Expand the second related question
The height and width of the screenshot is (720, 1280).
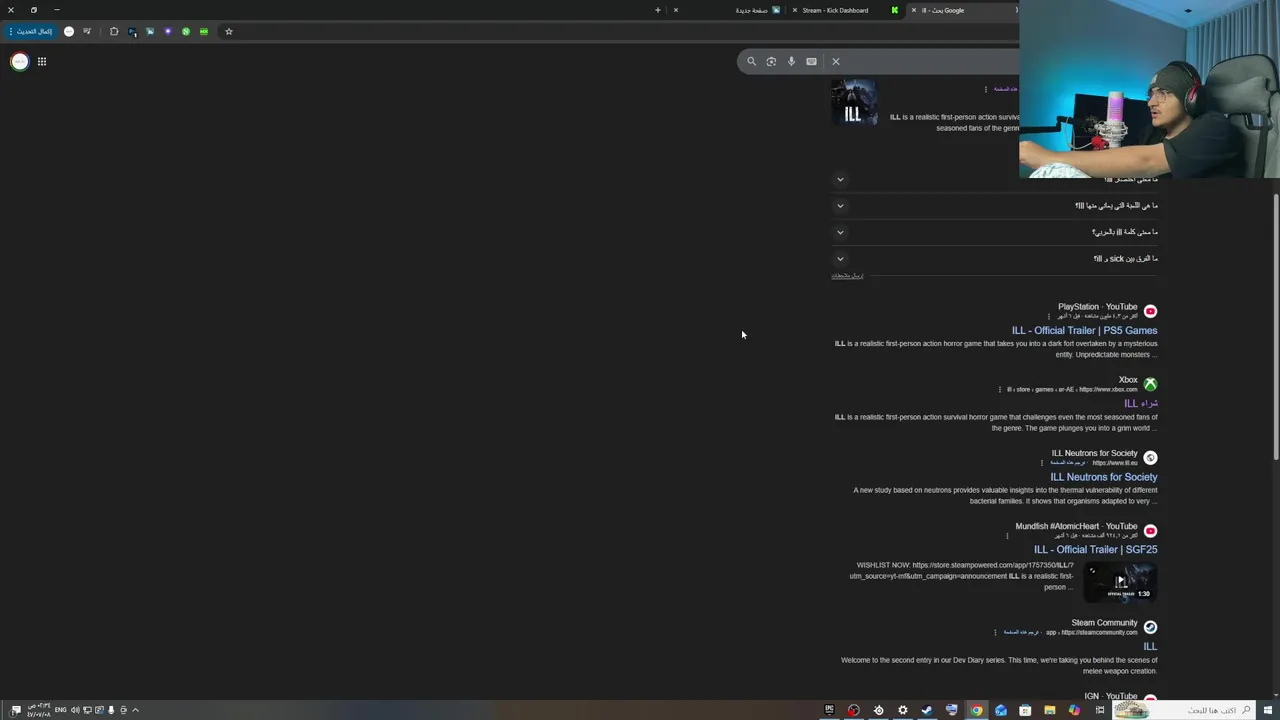pyautogui.click(x=840, y=206)
